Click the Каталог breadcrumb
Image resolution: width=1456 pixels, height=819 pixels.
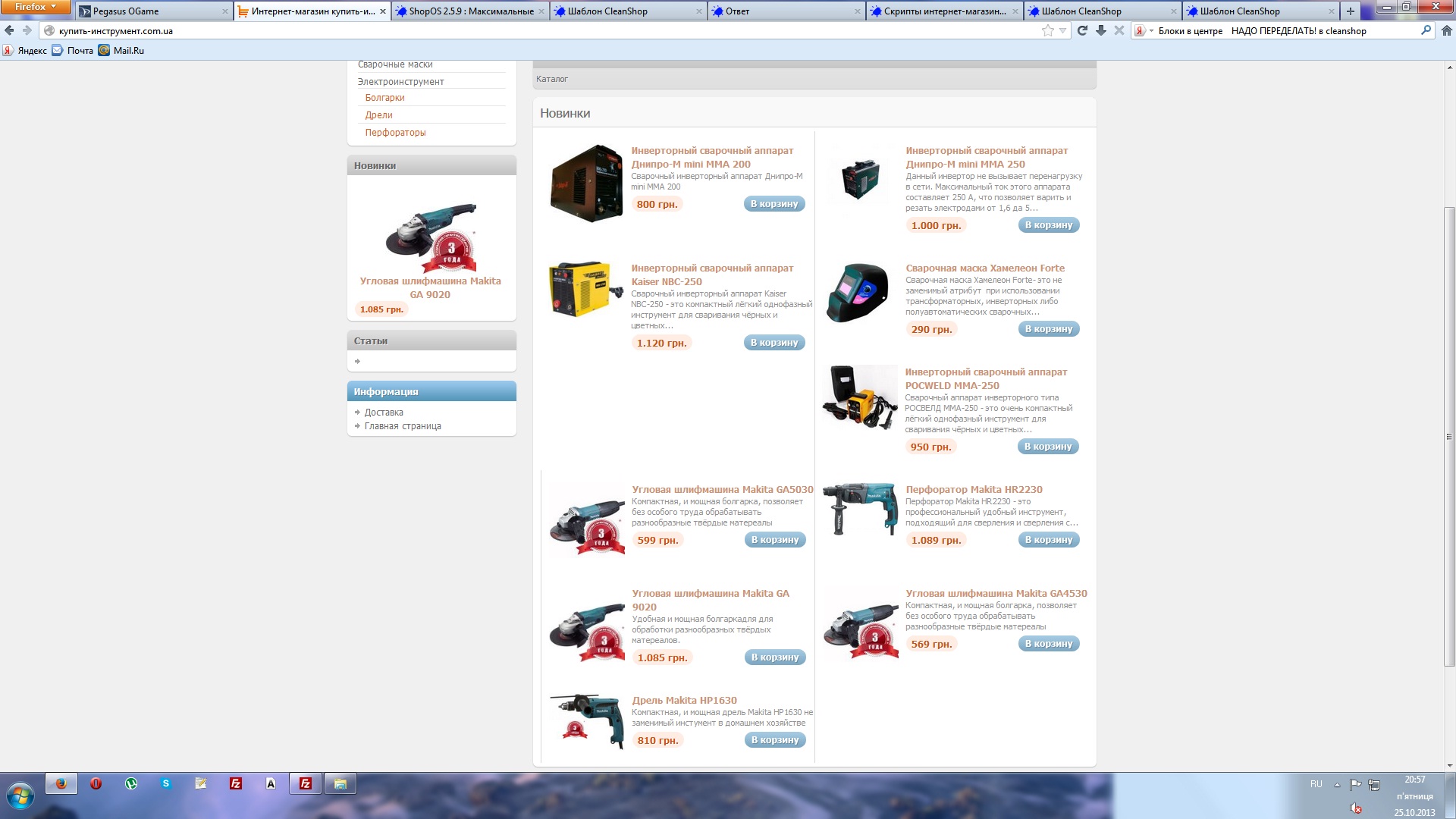(x=552, y=79)
